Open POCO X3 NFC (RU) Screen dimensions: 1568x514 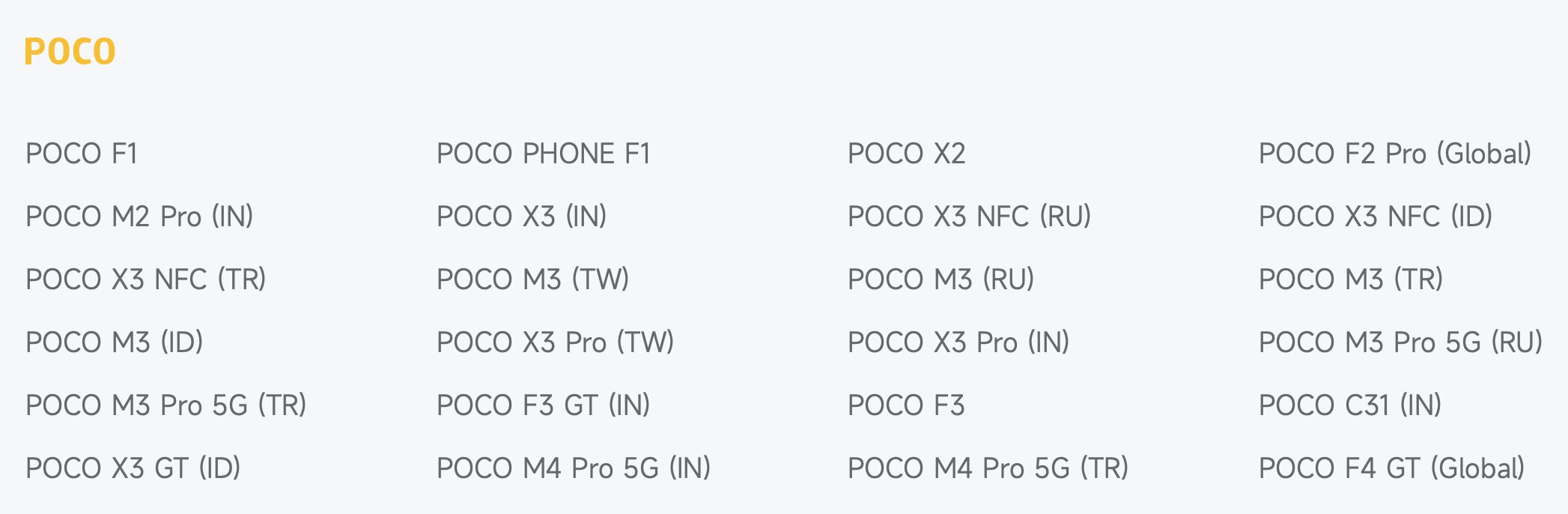click(x=969, y=217)
